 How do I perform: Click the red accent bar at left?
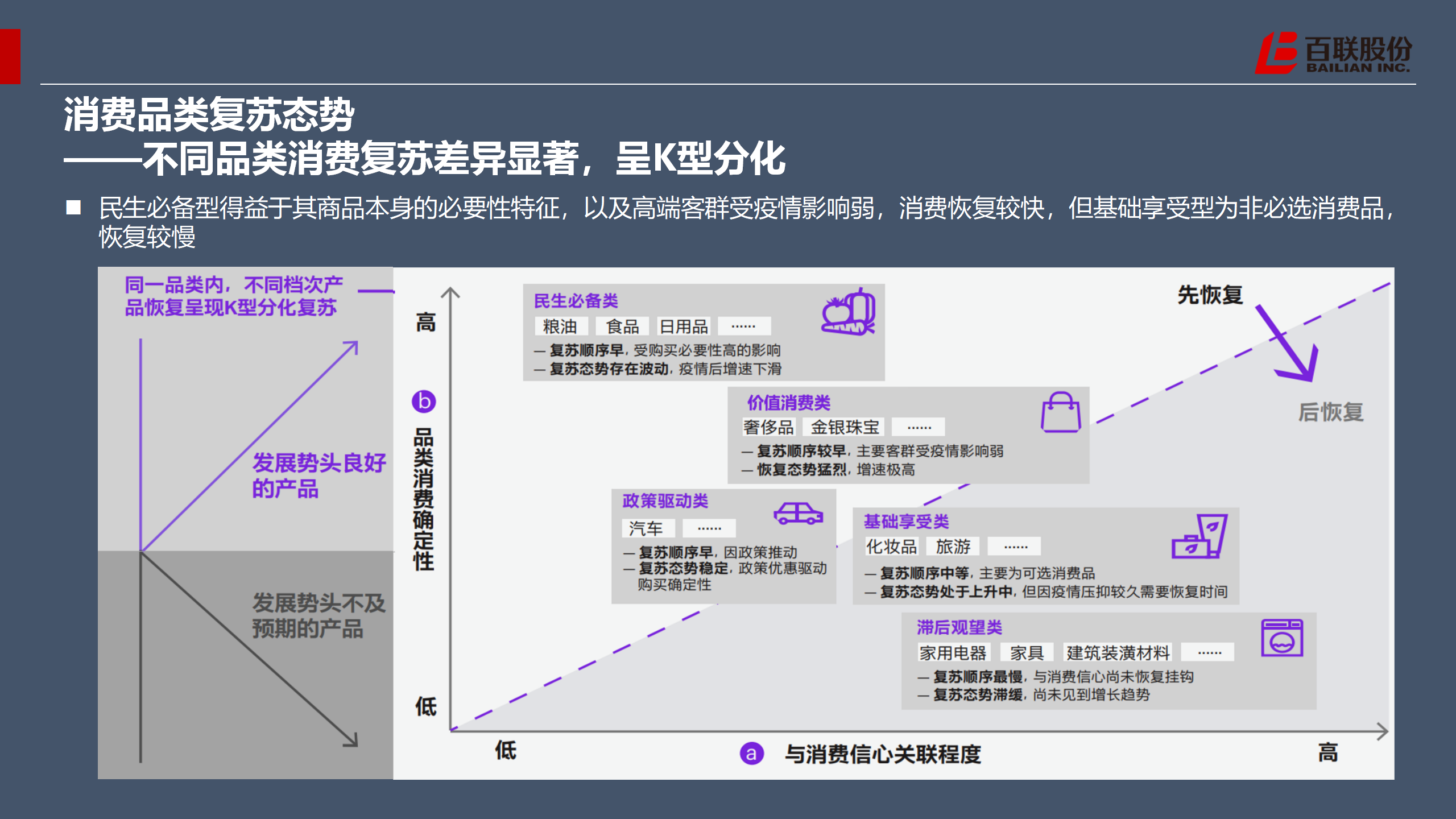click(x=10, y=56)
